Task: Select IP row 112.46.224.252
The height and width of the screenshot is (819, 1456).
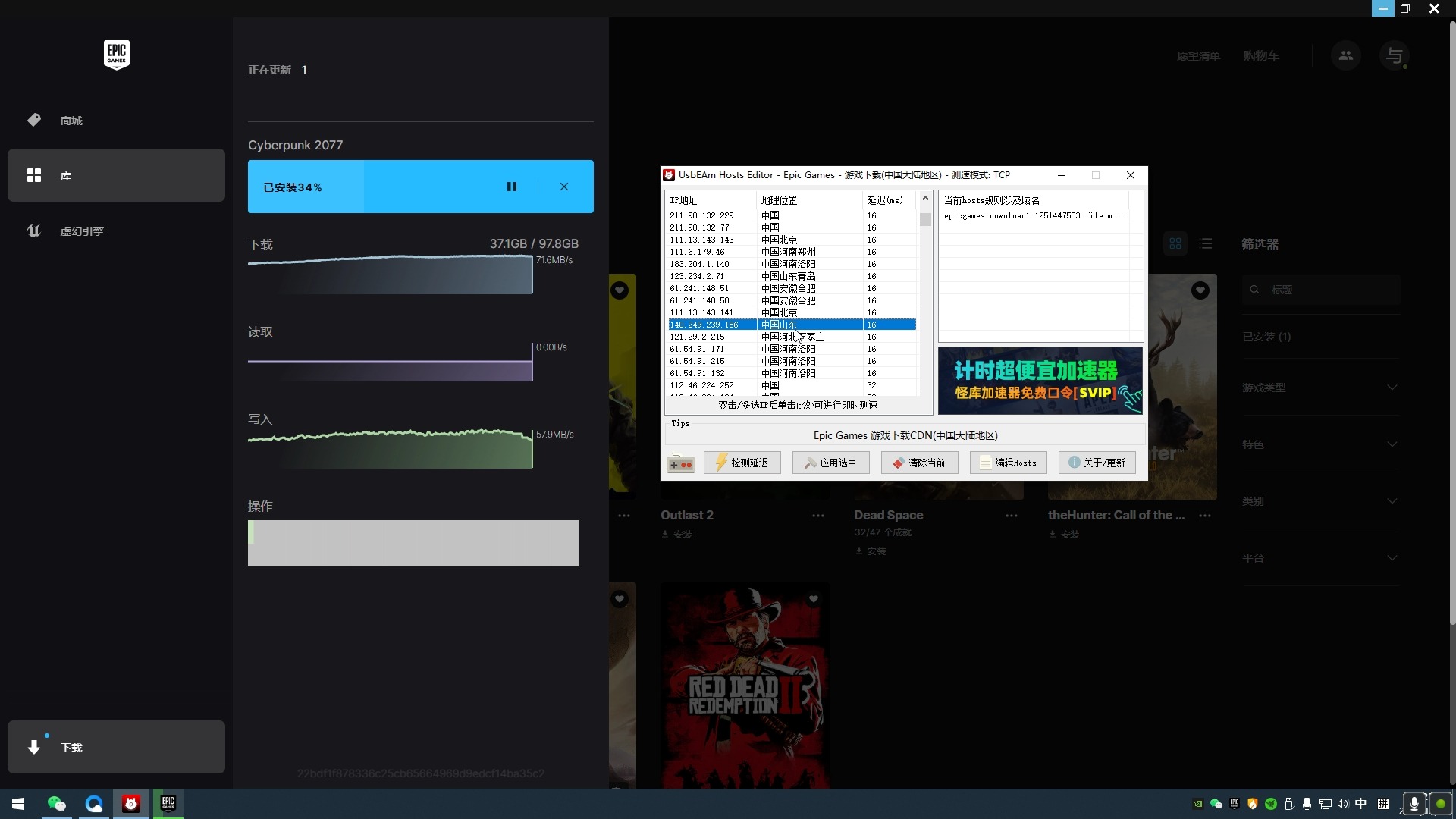Action: [792, 385]
